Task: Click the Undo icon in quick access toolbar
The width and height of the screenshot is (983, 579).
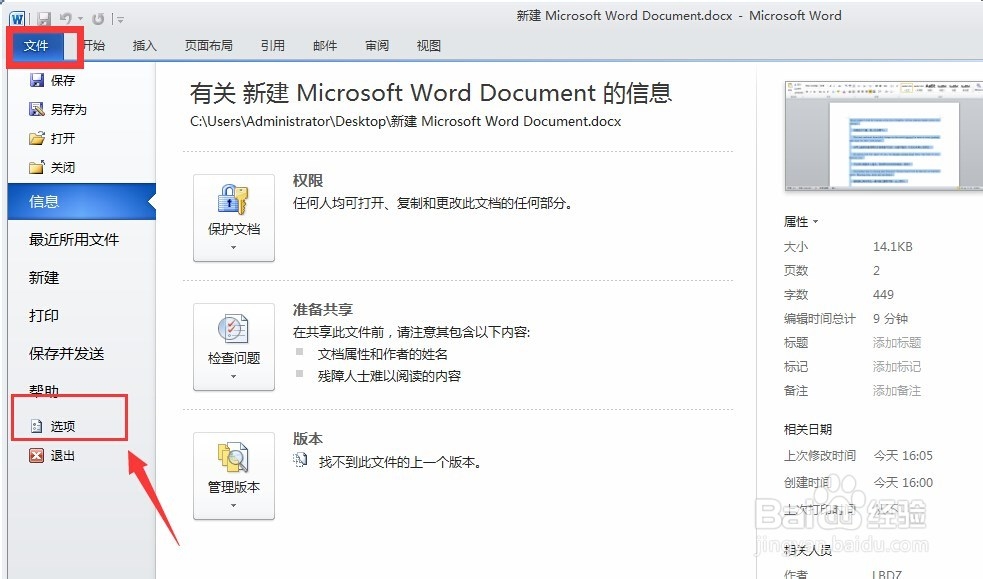Action: pos(66,19)
